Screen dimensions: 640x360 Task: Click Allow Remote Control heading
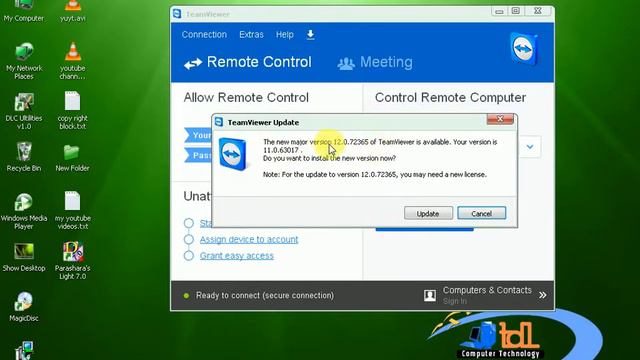coord(246,98)
